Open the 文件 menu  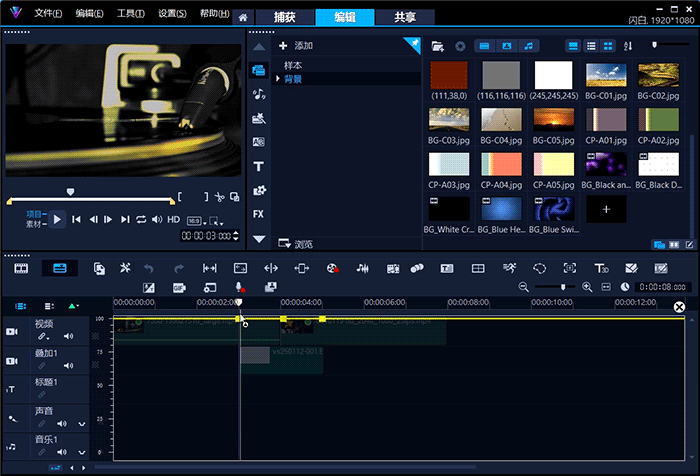point(48,13)
